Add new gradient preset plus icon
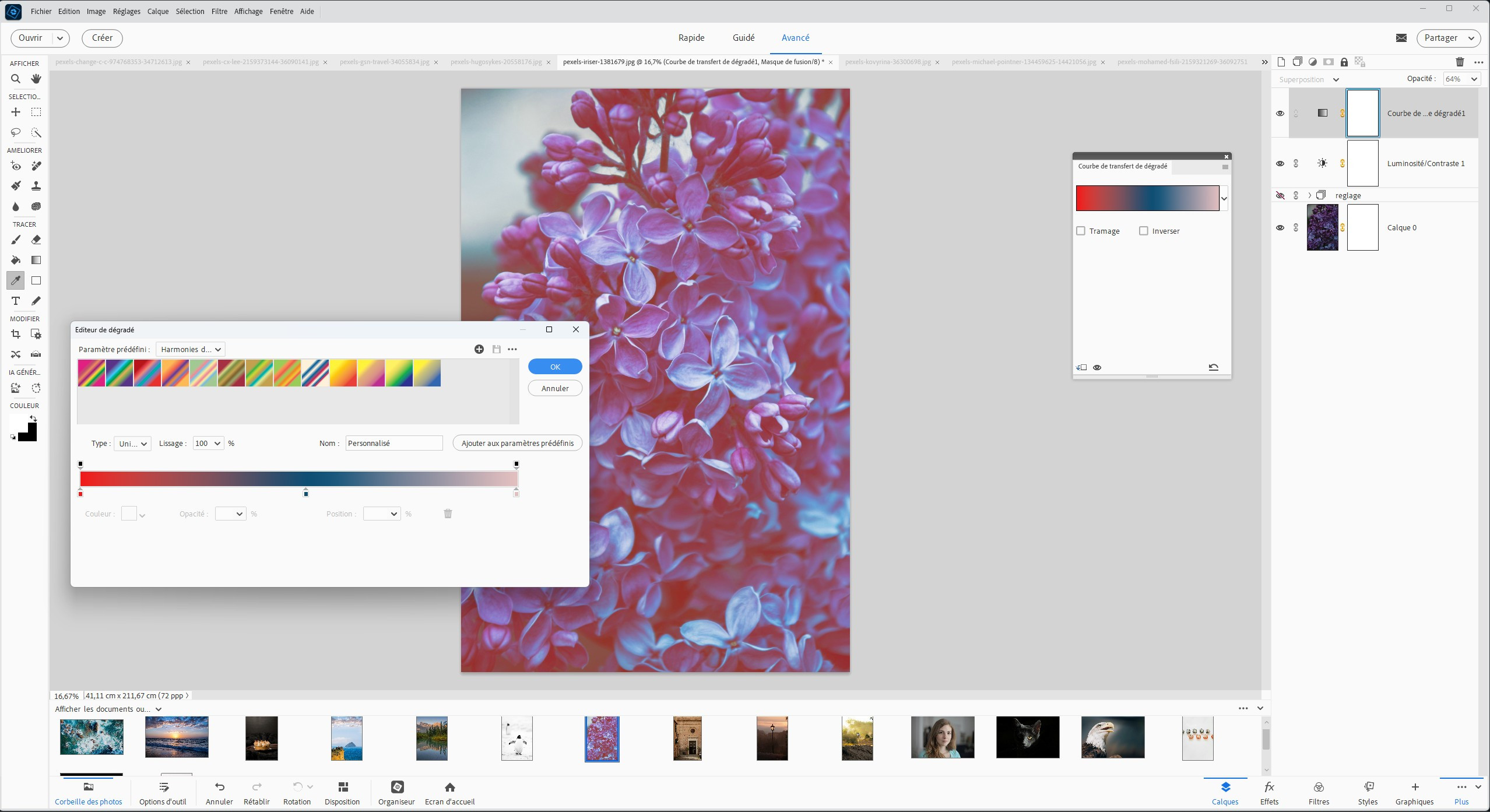1490x812 pixels. click(479, 349)
